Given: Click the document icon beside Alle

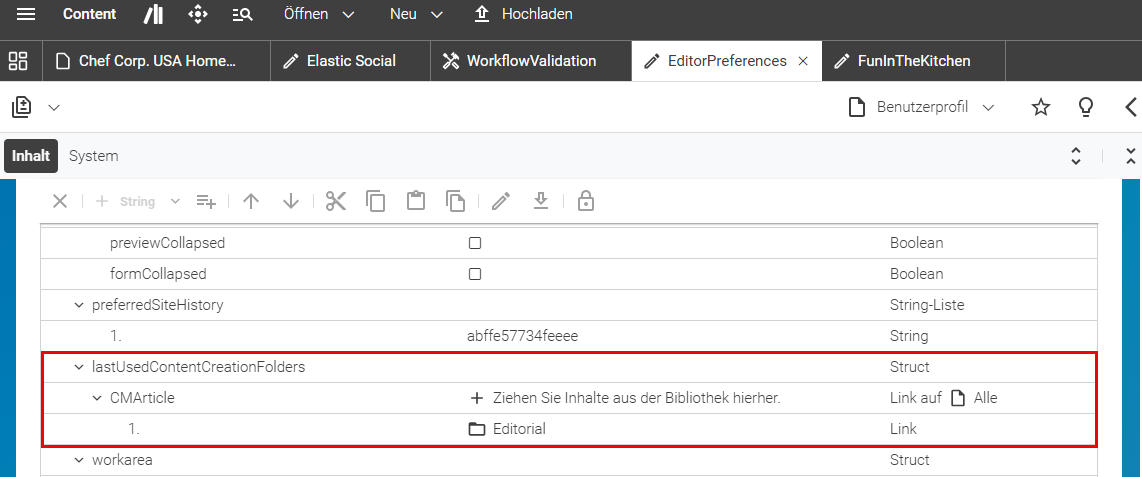Looking at the screenshot, I should pyautogui.click(x=958, y=398).
